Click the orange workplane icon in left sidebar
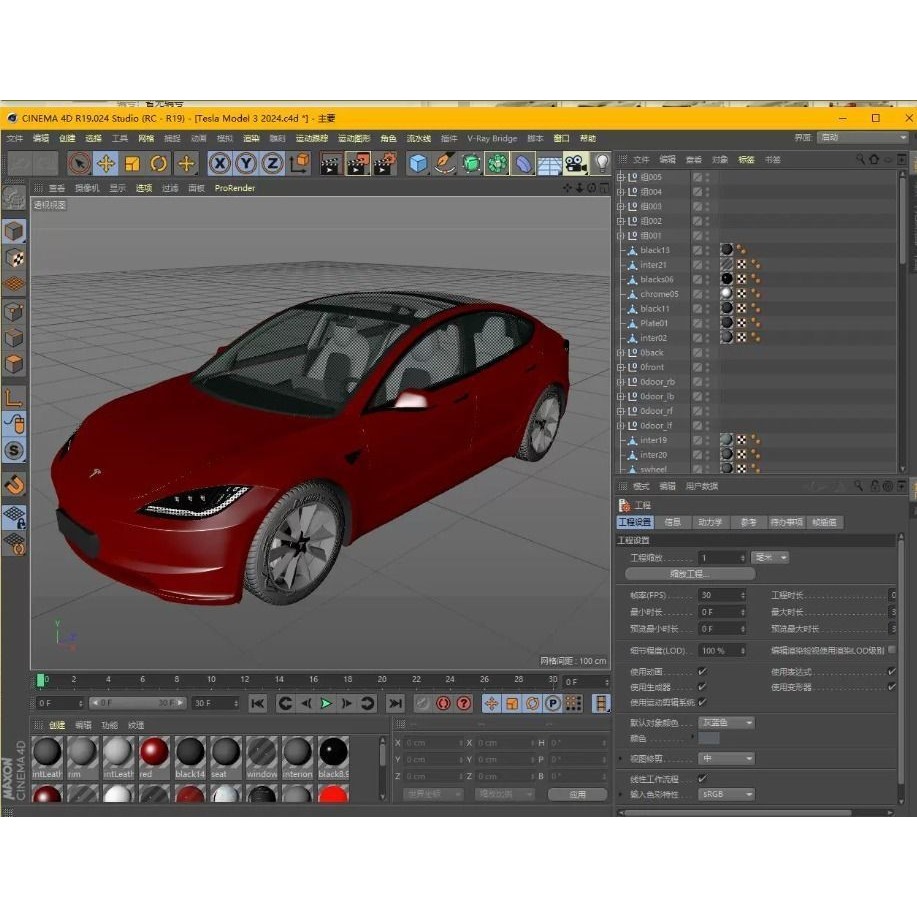The height and width of the screenshot is (917, 917). (x=14, y=285)
